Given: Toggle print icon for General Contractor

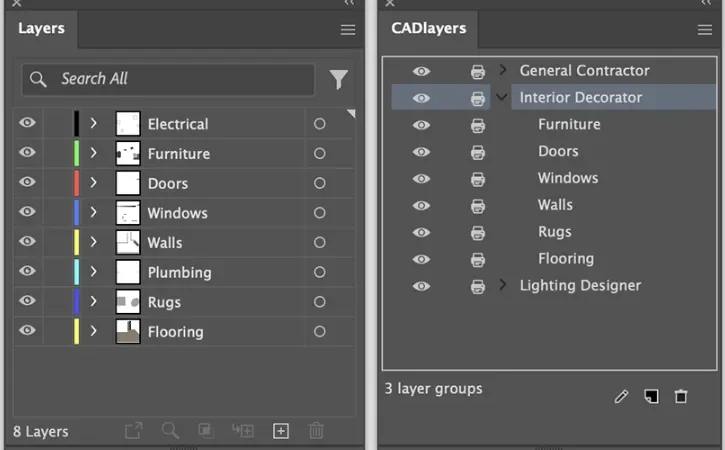Looking at the screenshot, I should point(478,72).
